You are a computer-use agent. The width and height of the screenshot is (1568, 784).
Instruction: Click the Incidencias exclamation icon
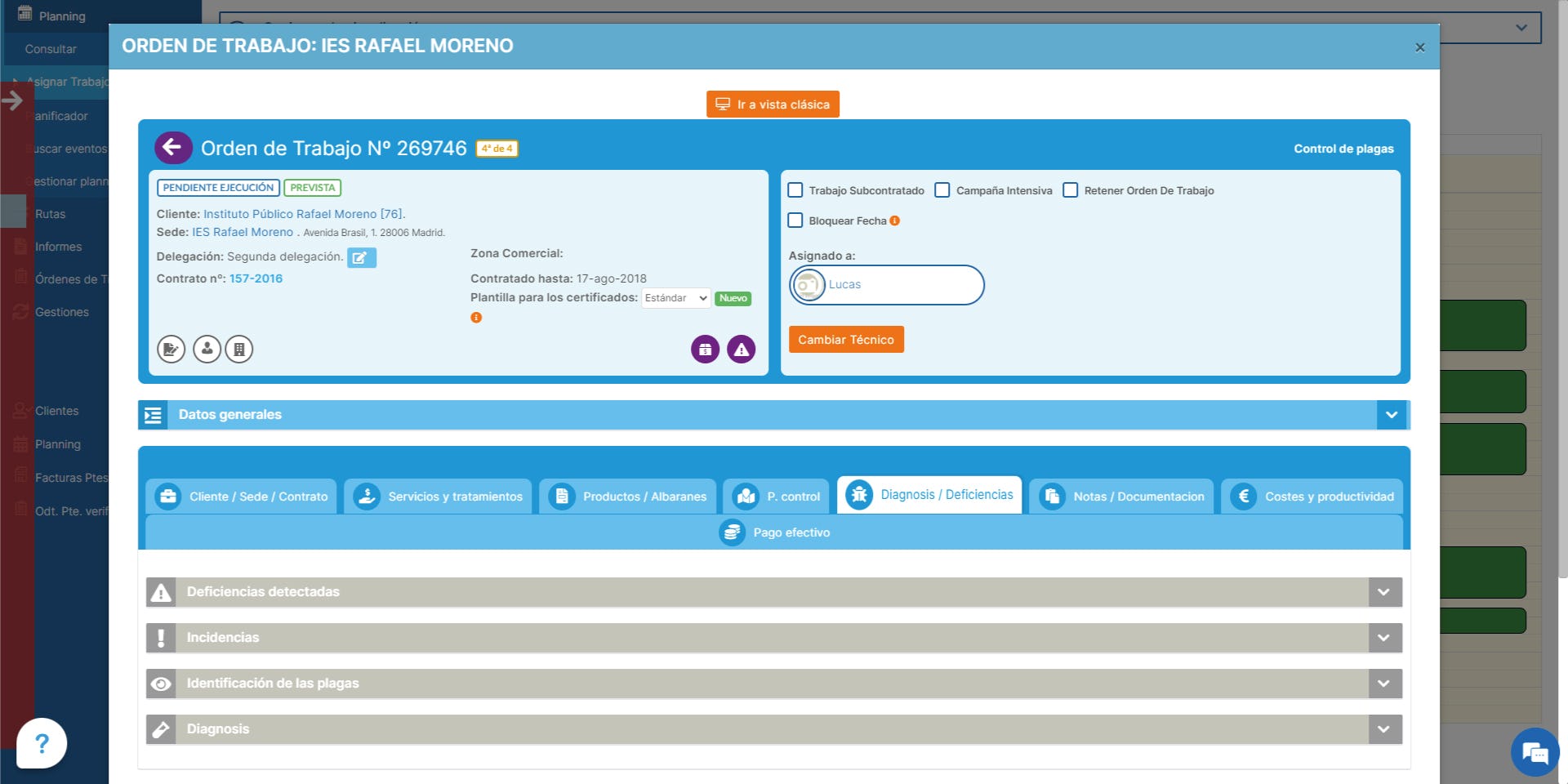pyautogui.click(x=161, y=638)
